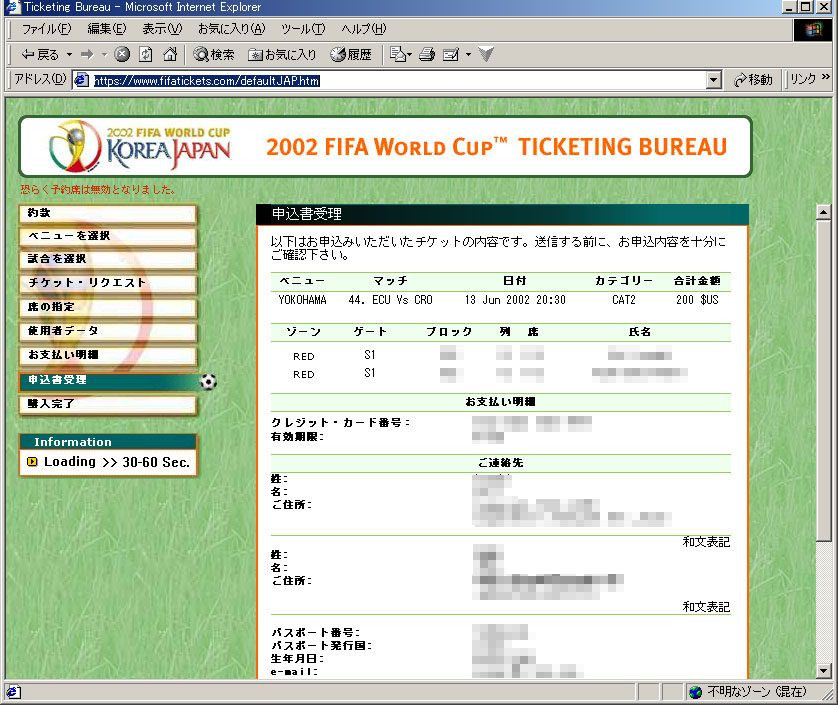Refresh the page with the Refresh icon

click(x=146, y=55)
